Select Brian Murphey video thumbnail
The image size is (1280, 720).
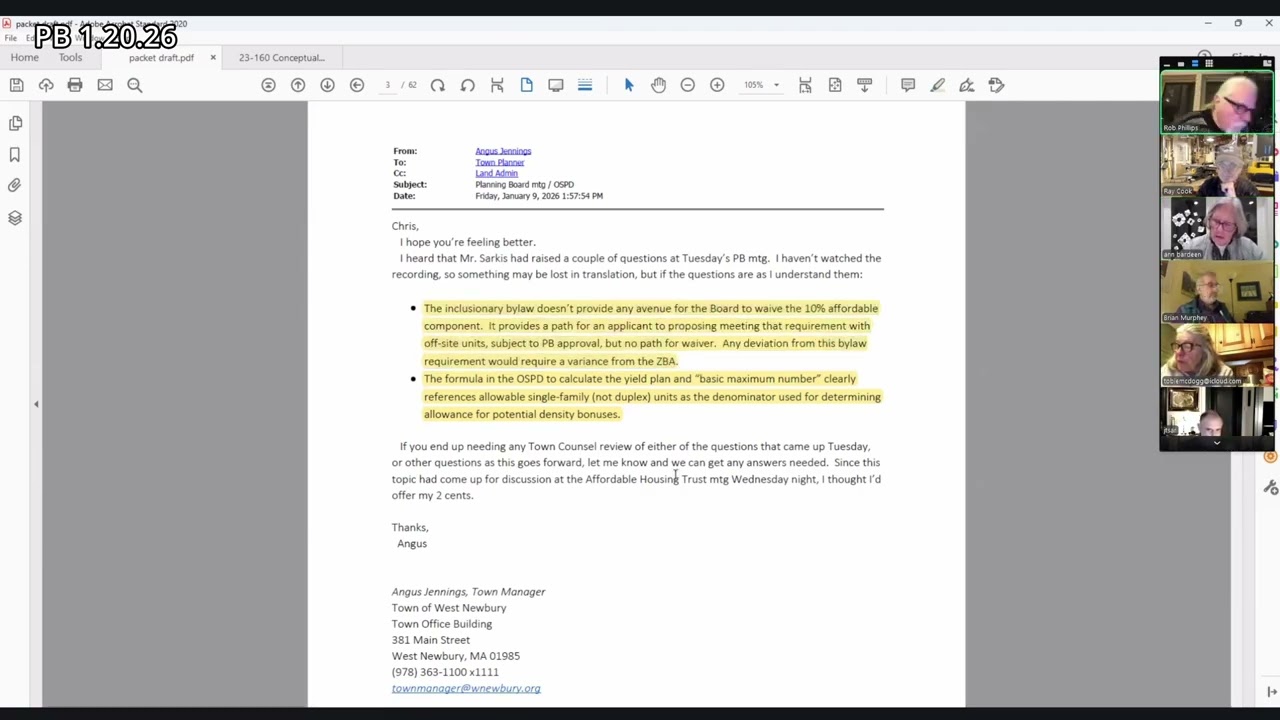pos(1217,292)
